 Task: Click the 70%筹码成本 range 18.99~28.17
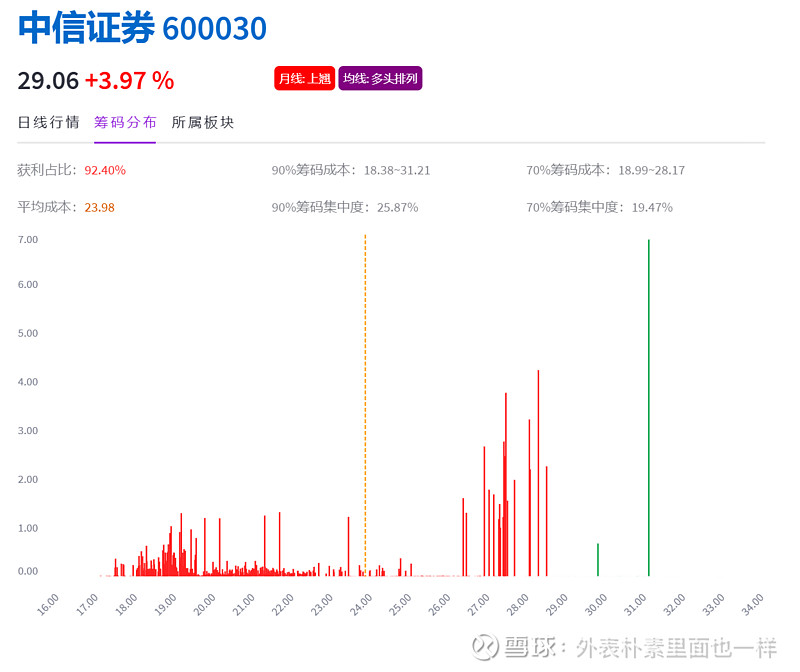652,170
